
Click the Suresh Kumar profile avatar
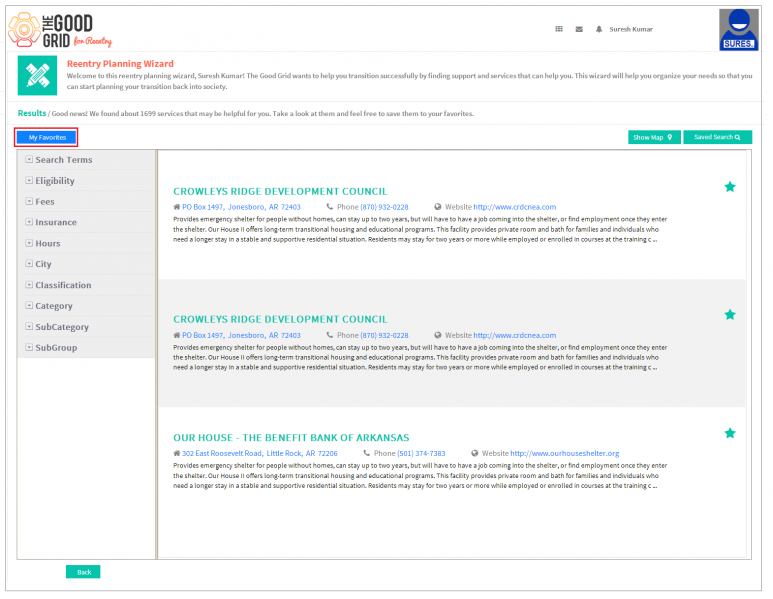pyautogui.click(x=738, y=30)
